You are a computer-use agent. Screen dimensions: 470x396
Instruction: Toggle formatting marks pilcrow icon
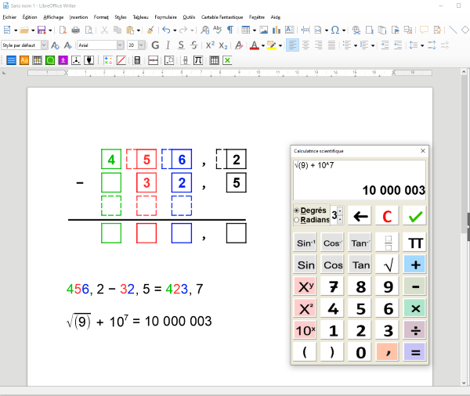tap(230, 30)
